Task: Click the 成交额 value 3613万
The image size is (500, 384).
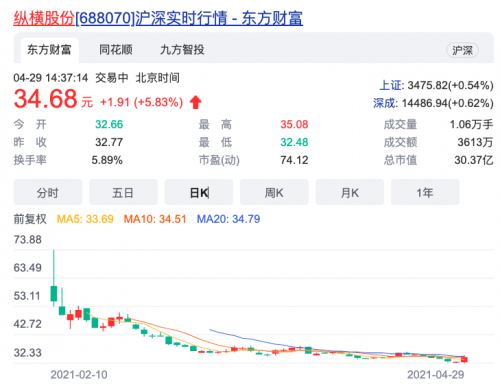Action: [x=475, y=142]
